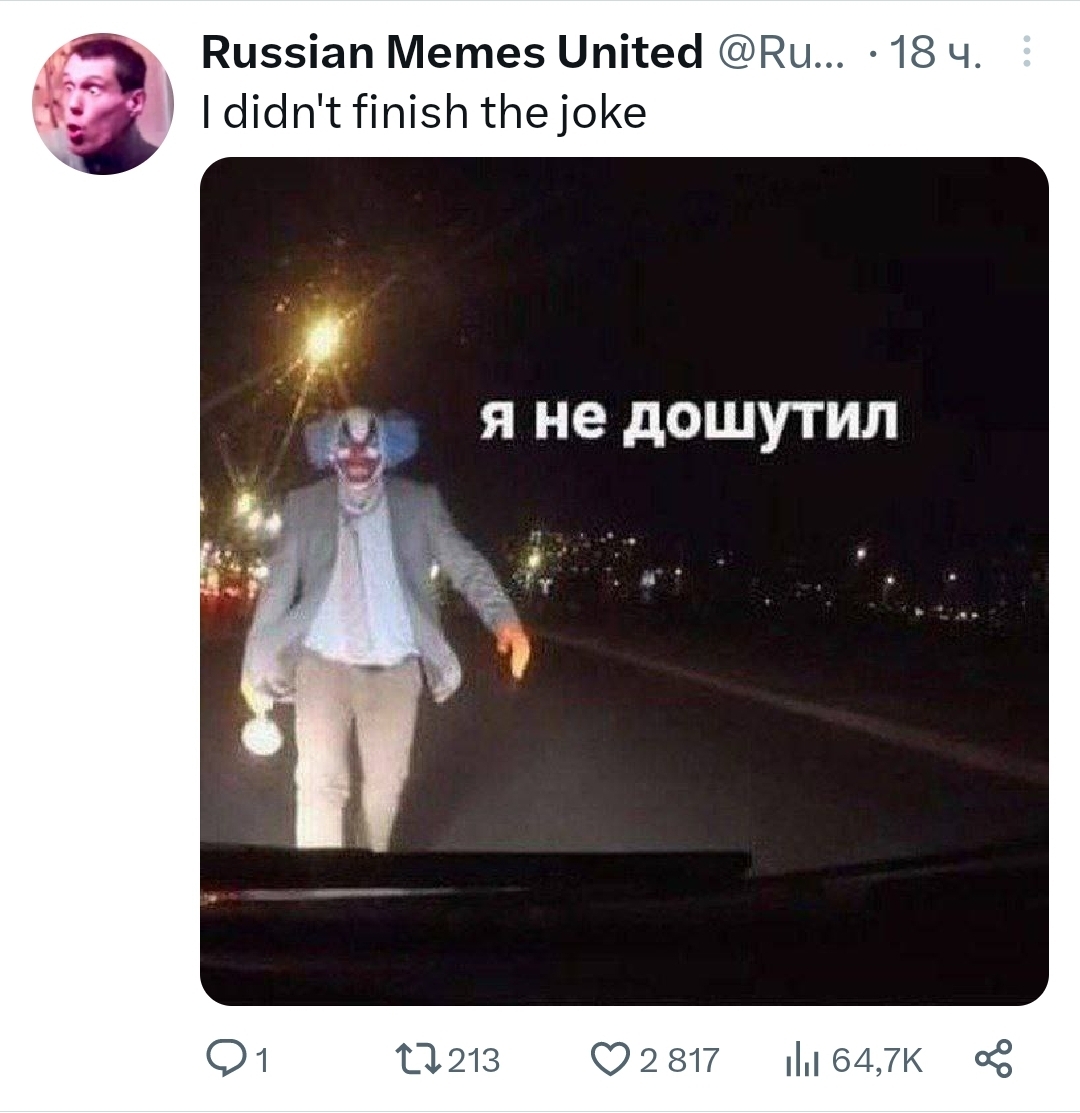Image resolution: width=1080 pixels, height=1113 pixels.
Task: Open the Russian Memes United profile avatar
Action: click(x=103, y=104)
